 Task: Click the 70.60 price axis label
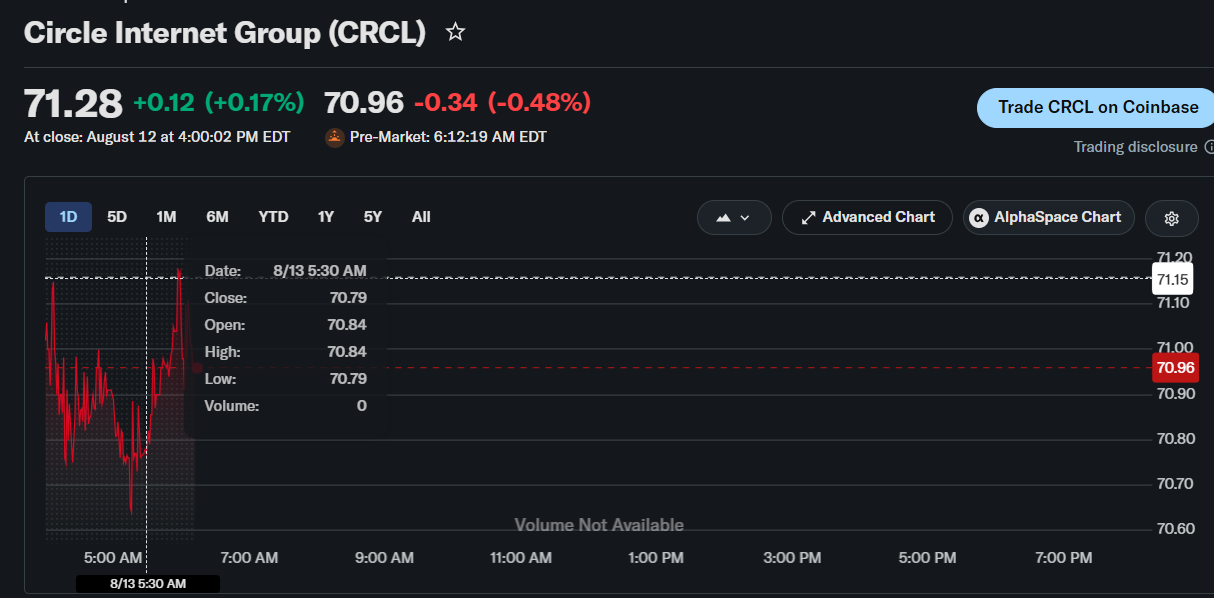[x=1175, y=529]
